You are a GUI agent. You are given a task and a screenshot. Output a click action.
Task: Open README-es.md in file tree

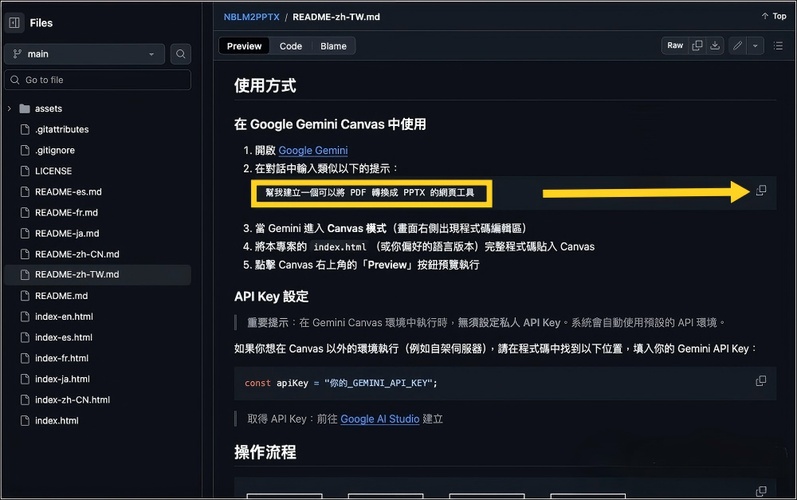tap(68, 192)
